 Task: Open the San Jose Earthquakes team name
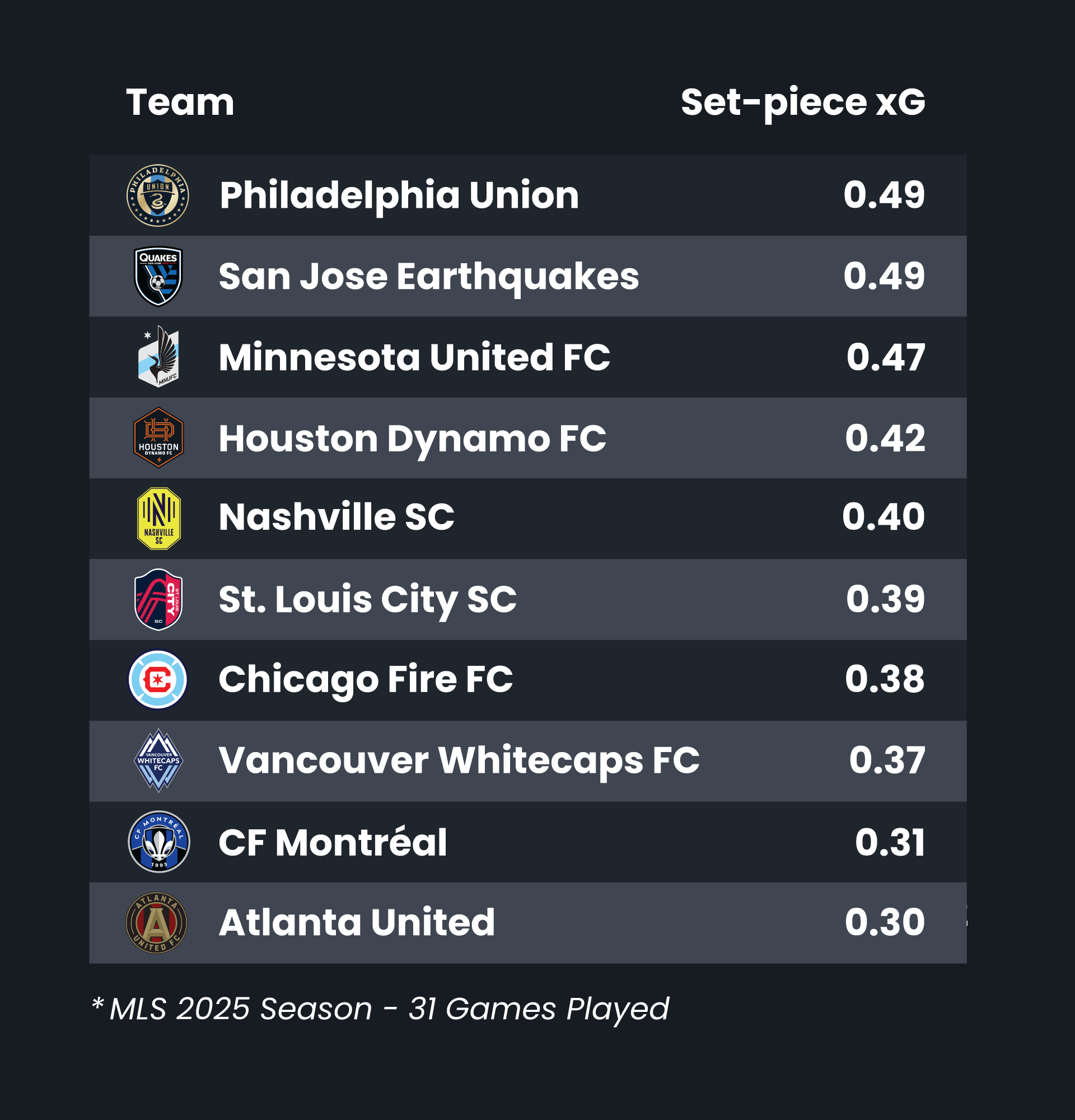click(428, 277)
